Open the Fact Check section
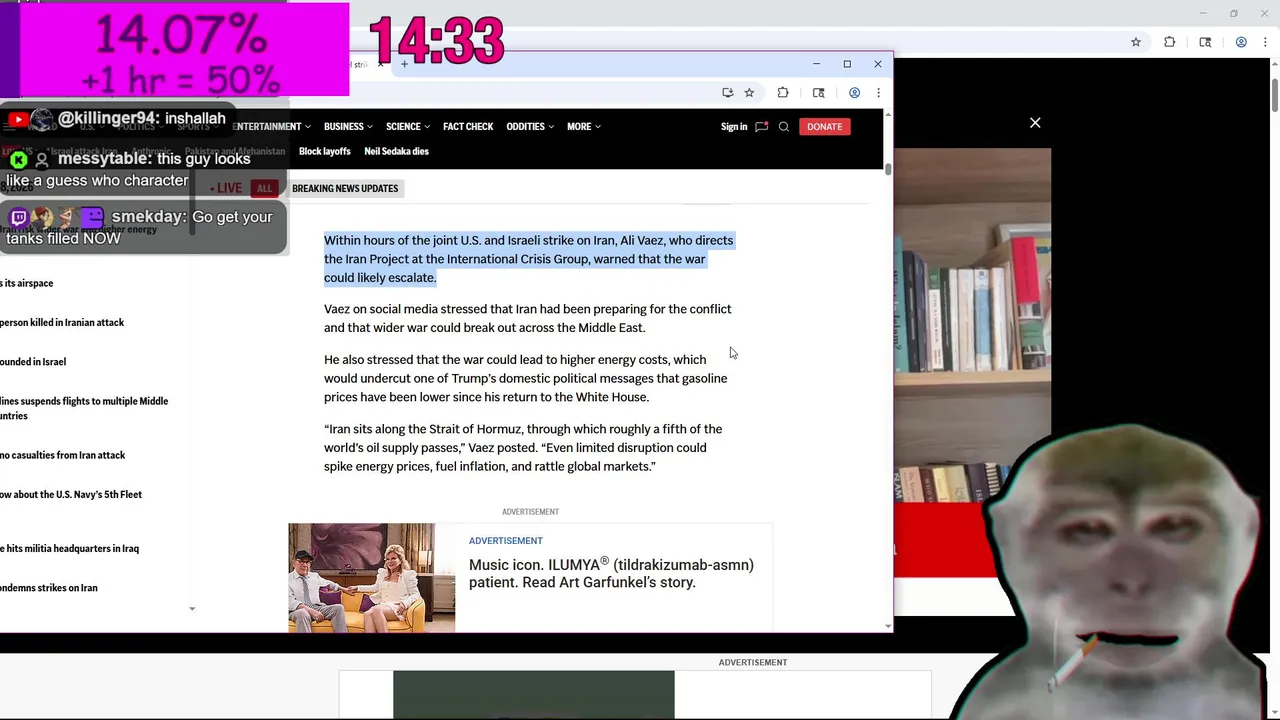 click(x=468, y=127)
